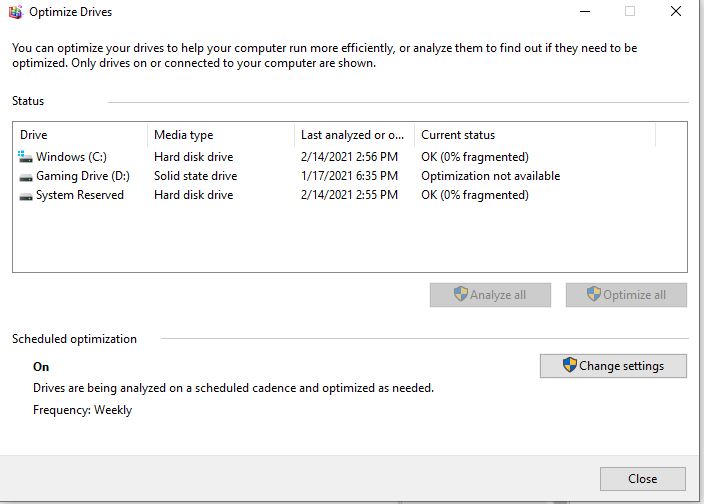The width and height of the screenshot is (704, 504).
Task: Close the dialog with the Close button
Action: click(642, 479)
